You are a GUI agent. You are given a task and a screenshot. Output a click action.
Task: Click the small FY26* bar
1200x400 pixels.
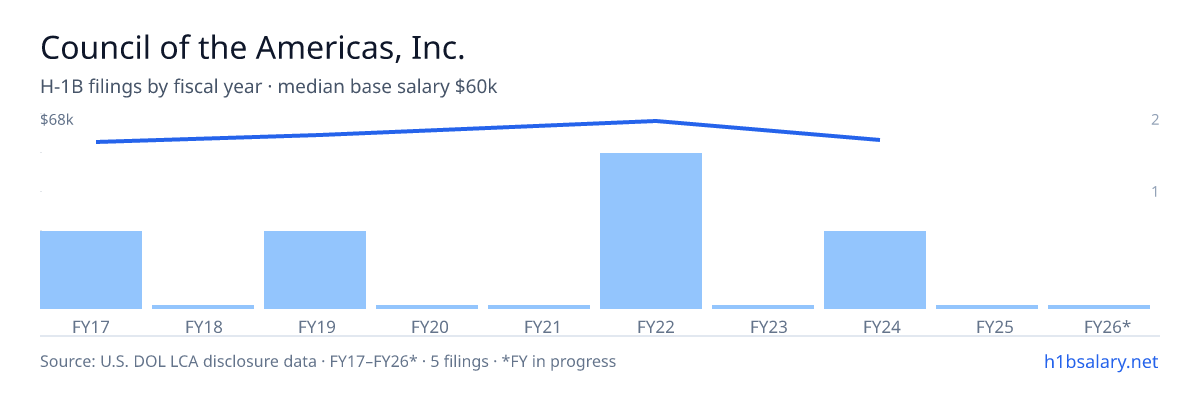coord(1099,307)
